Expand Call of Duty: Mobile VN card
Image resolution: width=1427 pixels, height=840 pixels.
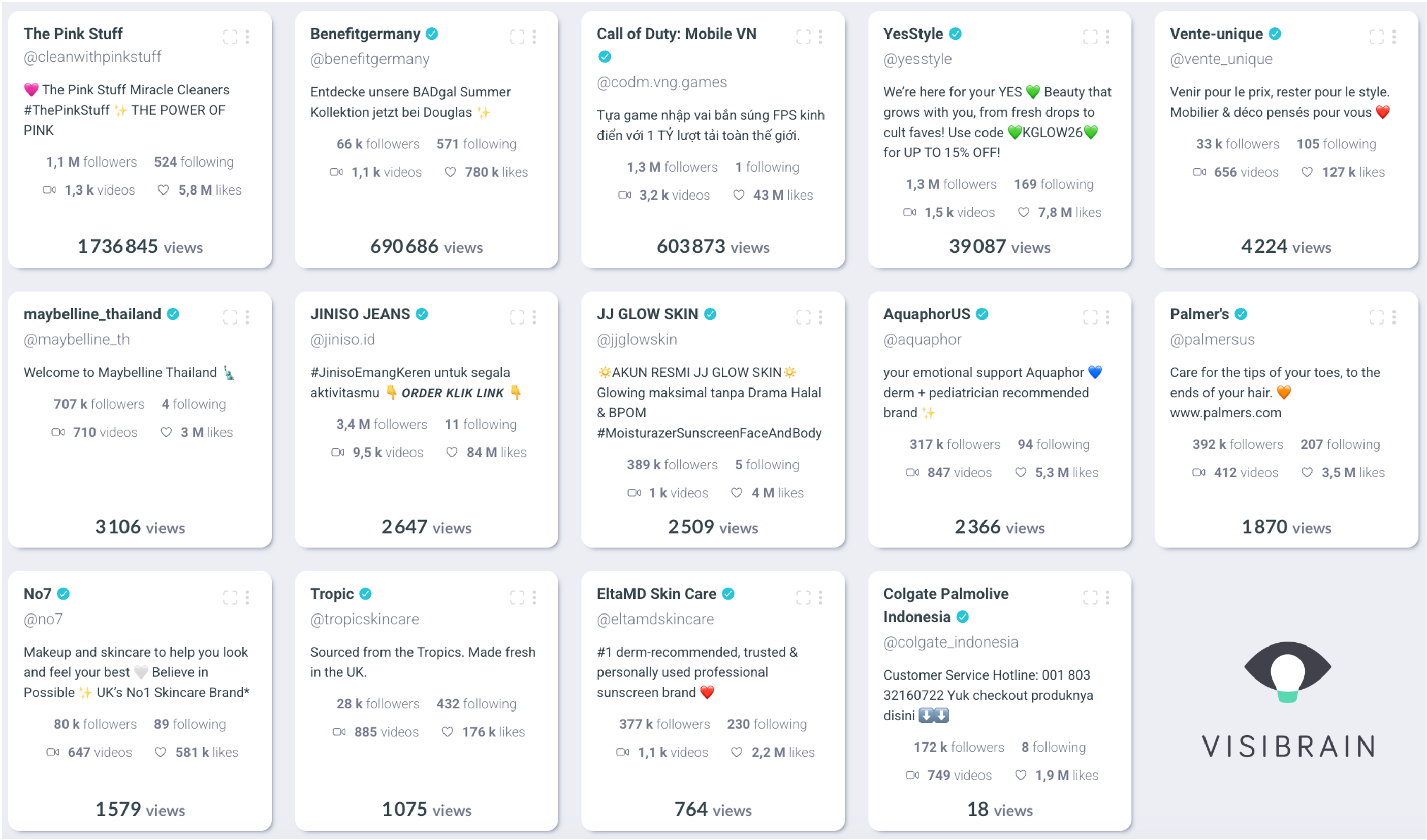click(x=803, y=37)
